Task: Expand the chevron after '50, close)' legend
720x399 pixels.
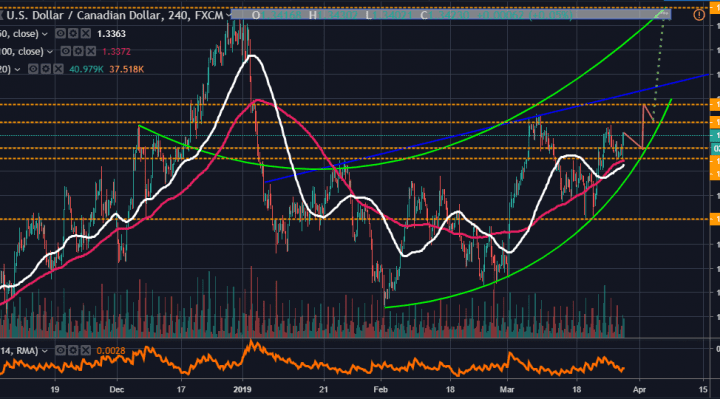Action: [45, 34]
